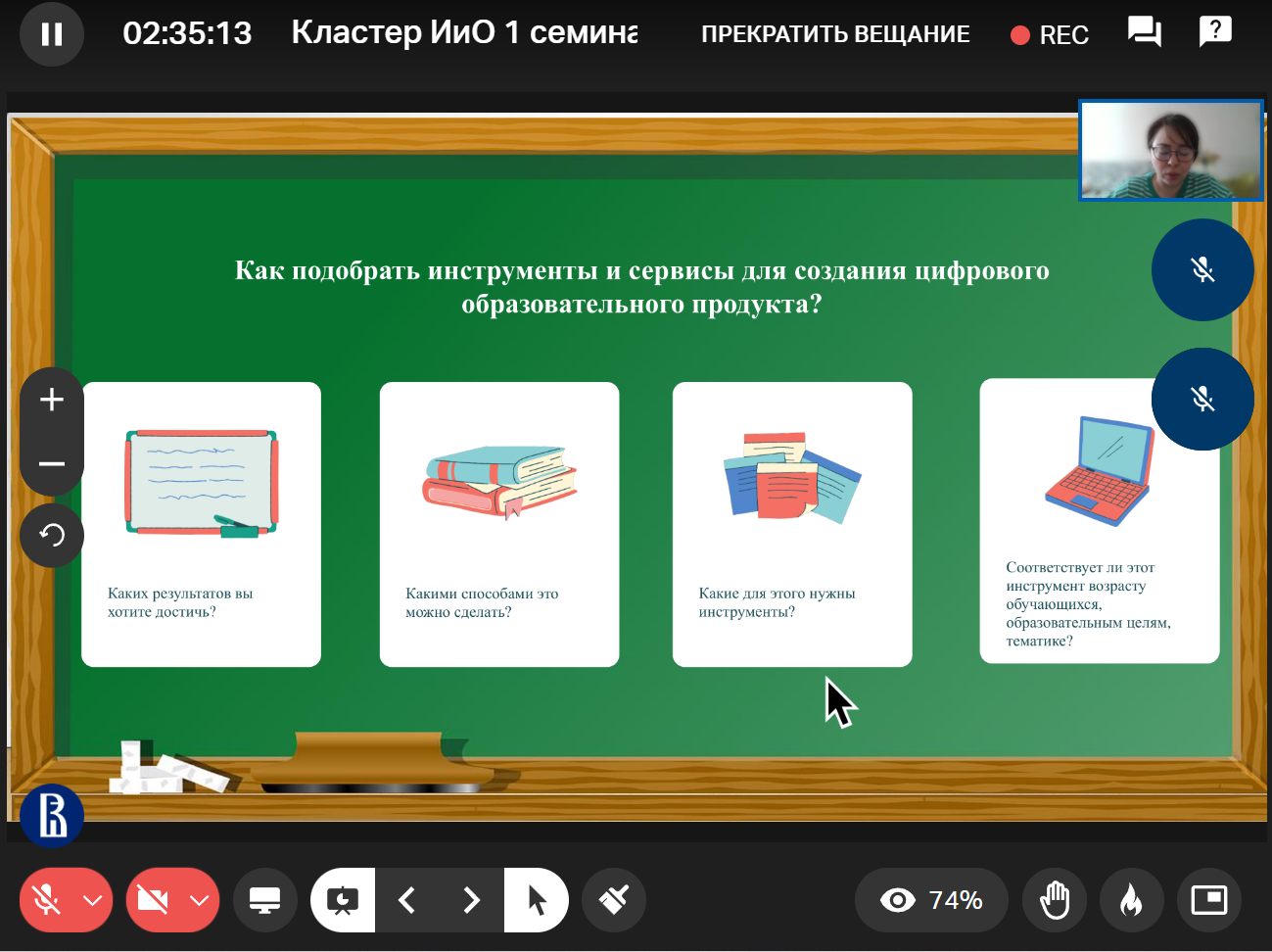The image size is (1272, 952).
Task: Expand camera options dropdown arrow
Action: pyautogui.click(x=199, y=899)
